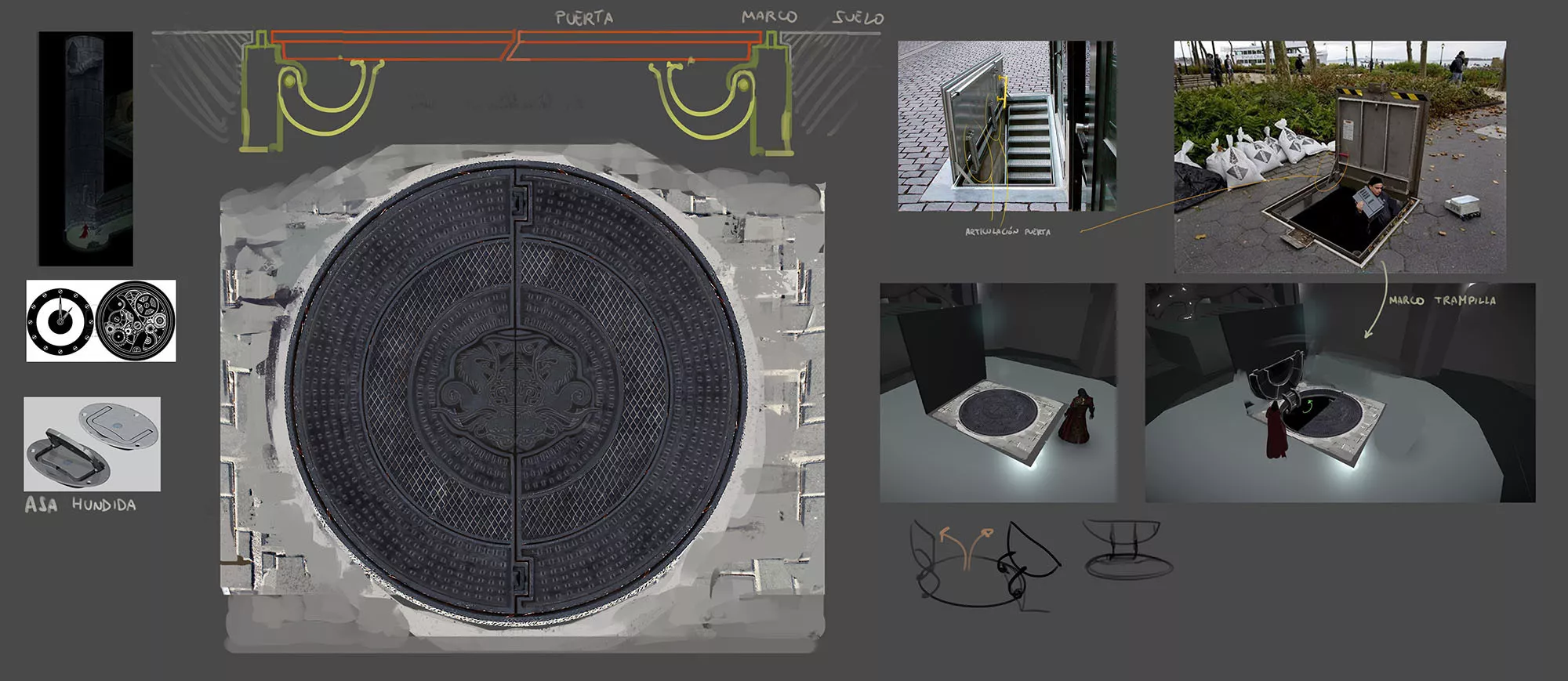The height and width of the screenshot is (681, 1568).
Task: Select the 3D render with the closed hatch
Action: (997, 393)
